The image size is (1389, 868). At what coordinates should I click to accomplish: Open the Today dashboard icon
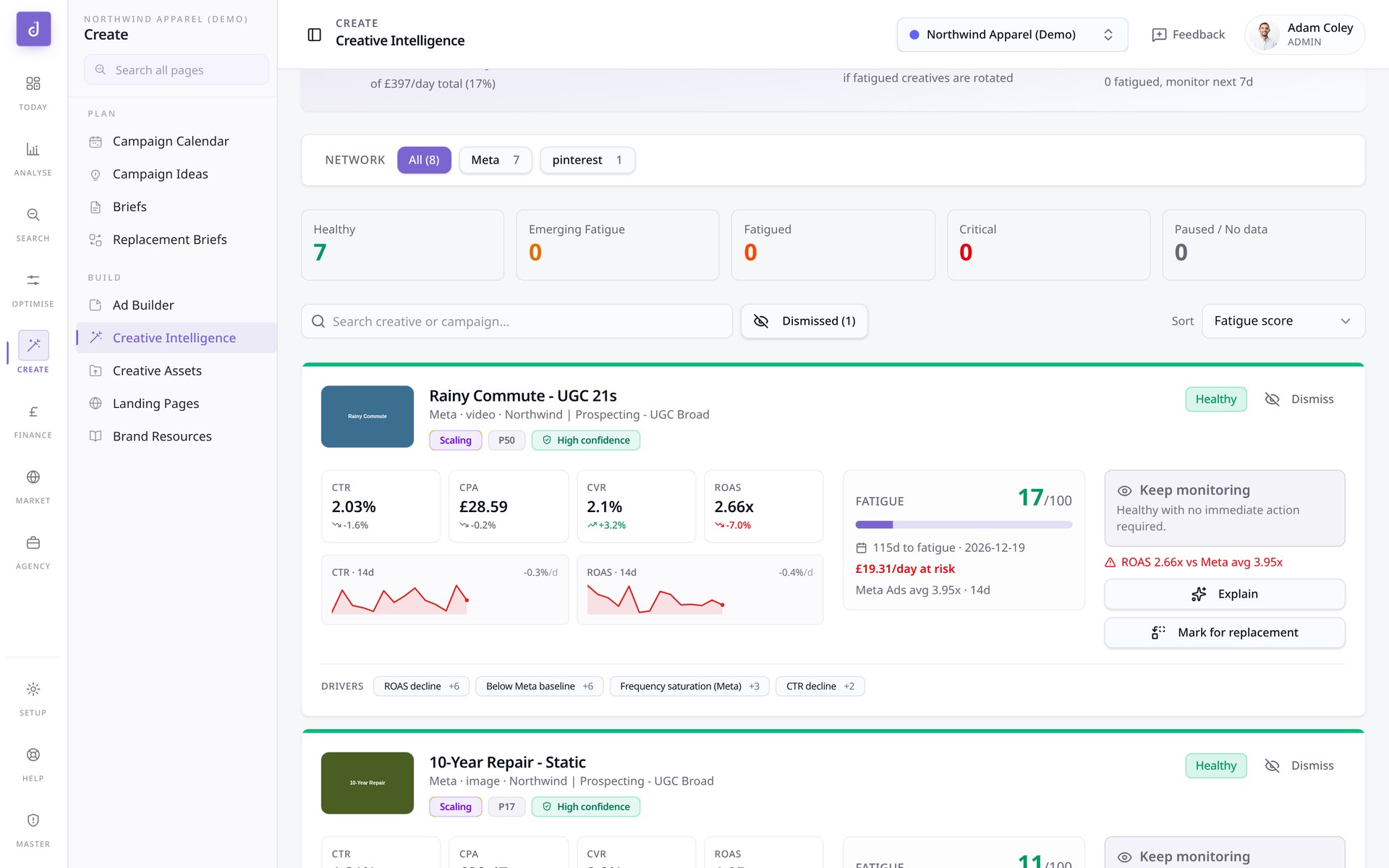point(33,84)
